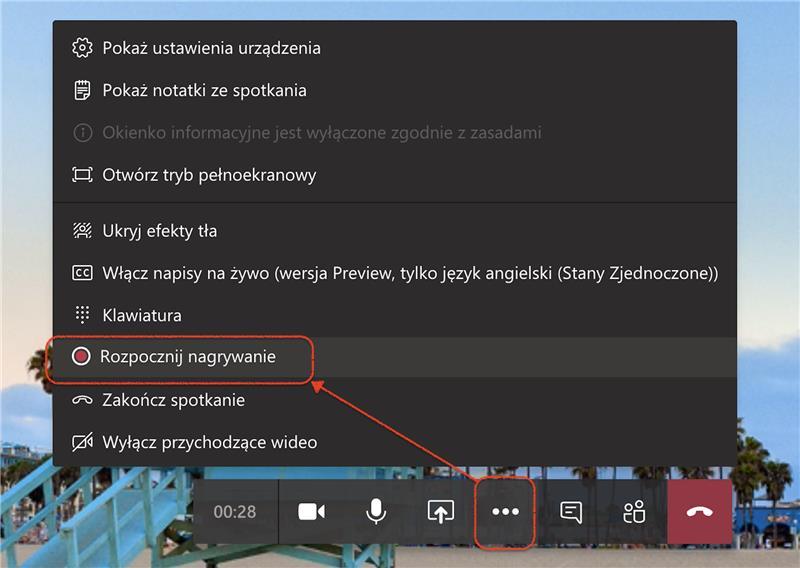Choose 'Rozpocznij nagrywanie' from the menu
The width and height of the screenshot is (800, 568).
pos(188,357)
